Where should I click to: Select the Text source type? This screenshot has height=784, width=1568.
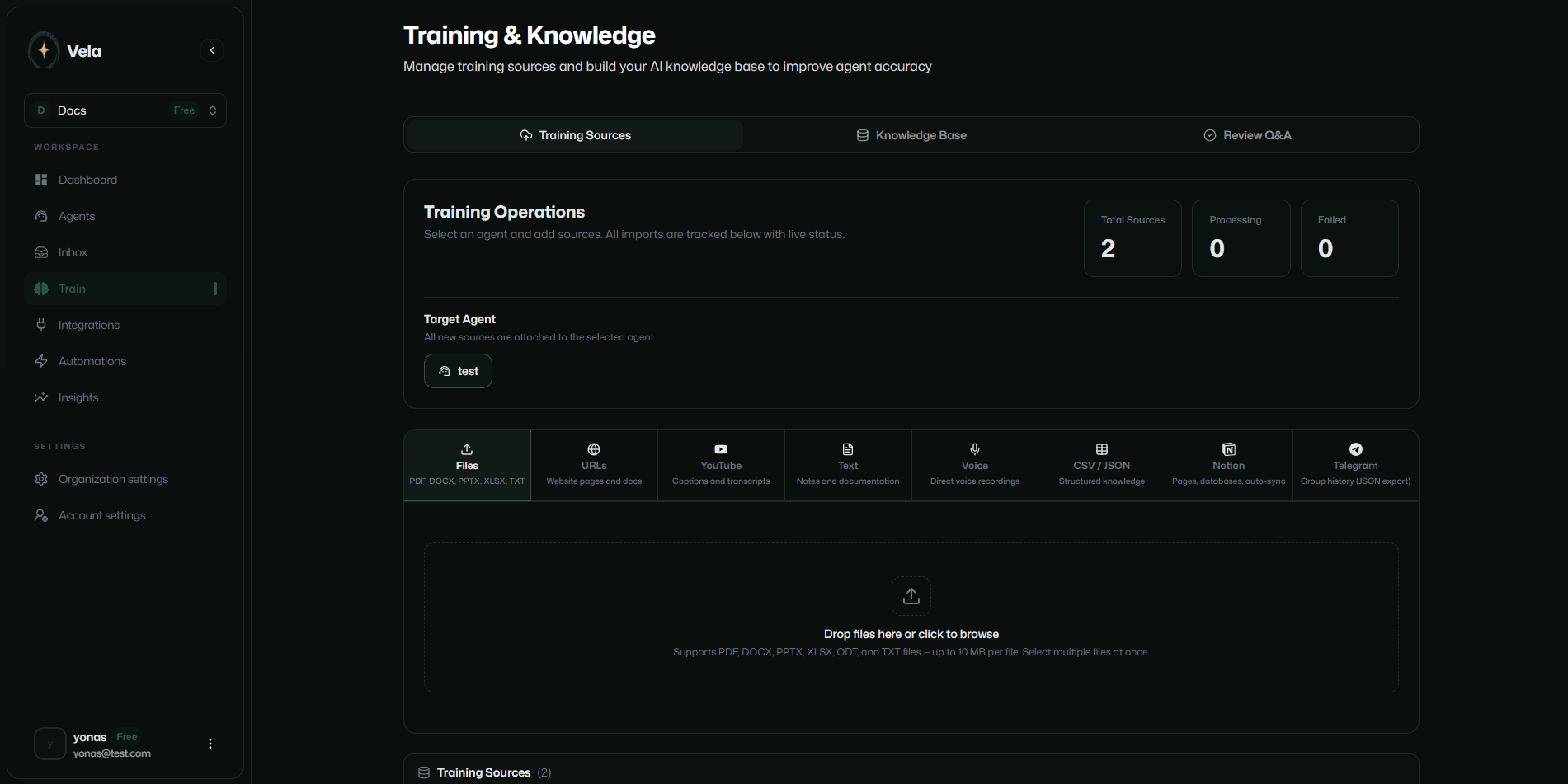click(848, 465)
